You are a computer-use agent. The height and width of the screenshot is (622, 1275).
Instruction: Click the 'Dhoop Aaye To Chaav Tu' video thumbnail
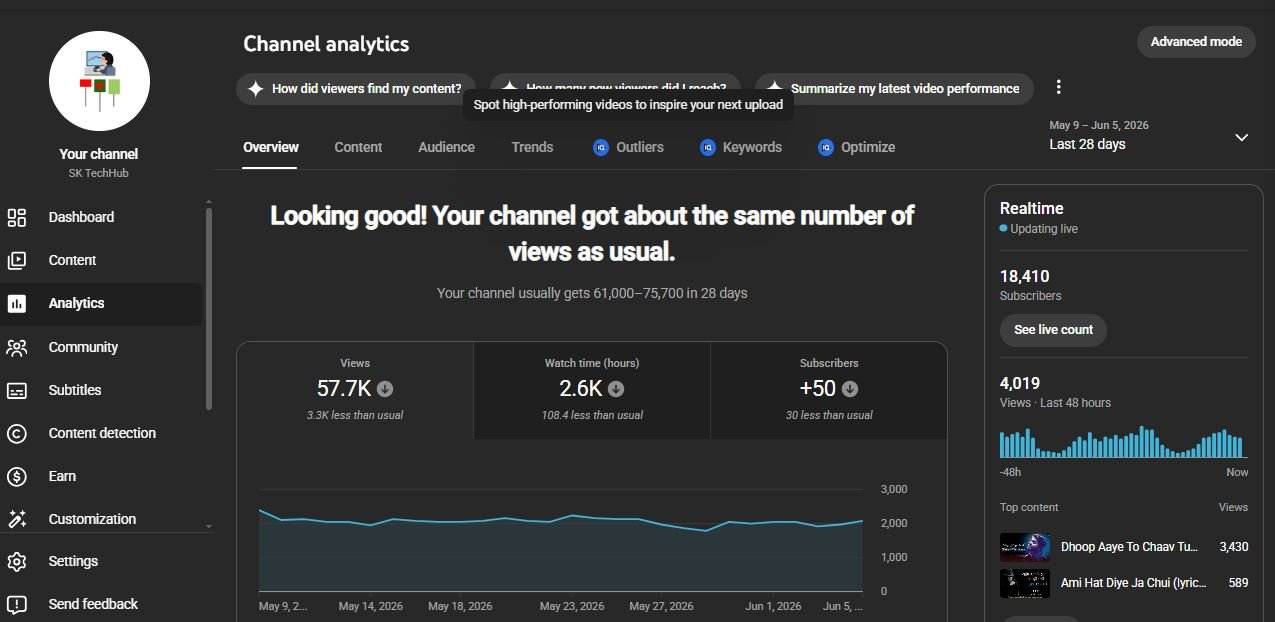[1025, 547]
